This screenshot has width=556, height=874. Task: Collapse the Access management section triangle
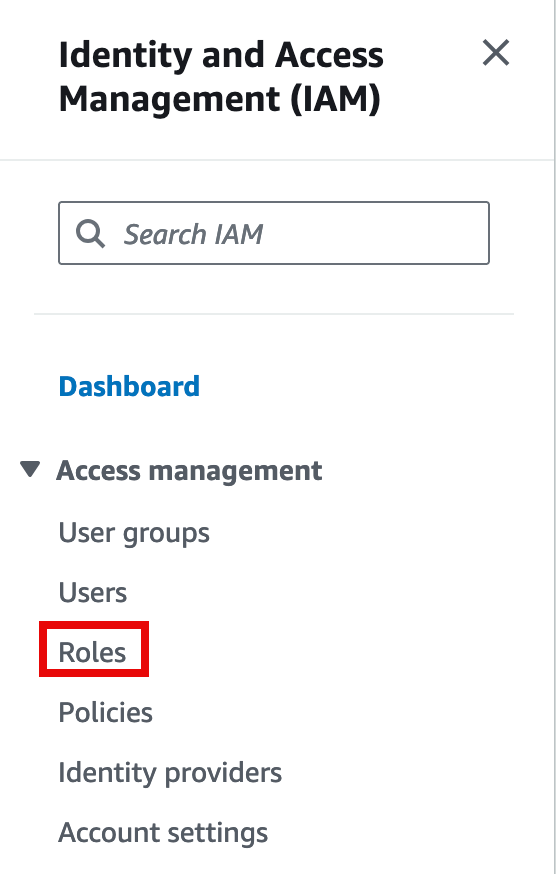[x=30, y=469]
